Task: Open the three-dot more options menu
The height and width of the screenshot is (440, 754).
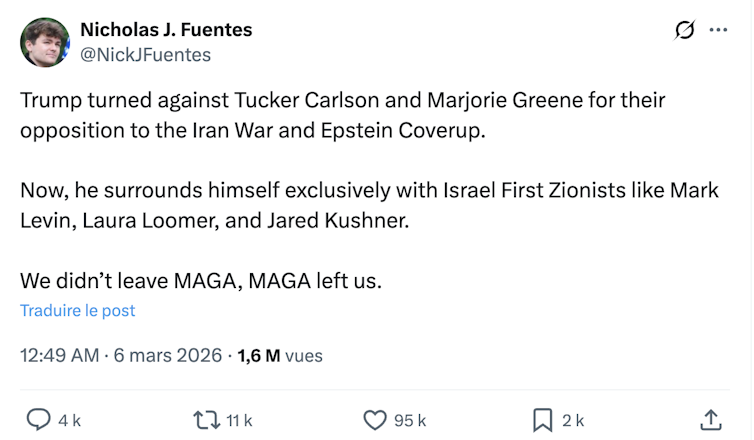Action: coord(718,31)
